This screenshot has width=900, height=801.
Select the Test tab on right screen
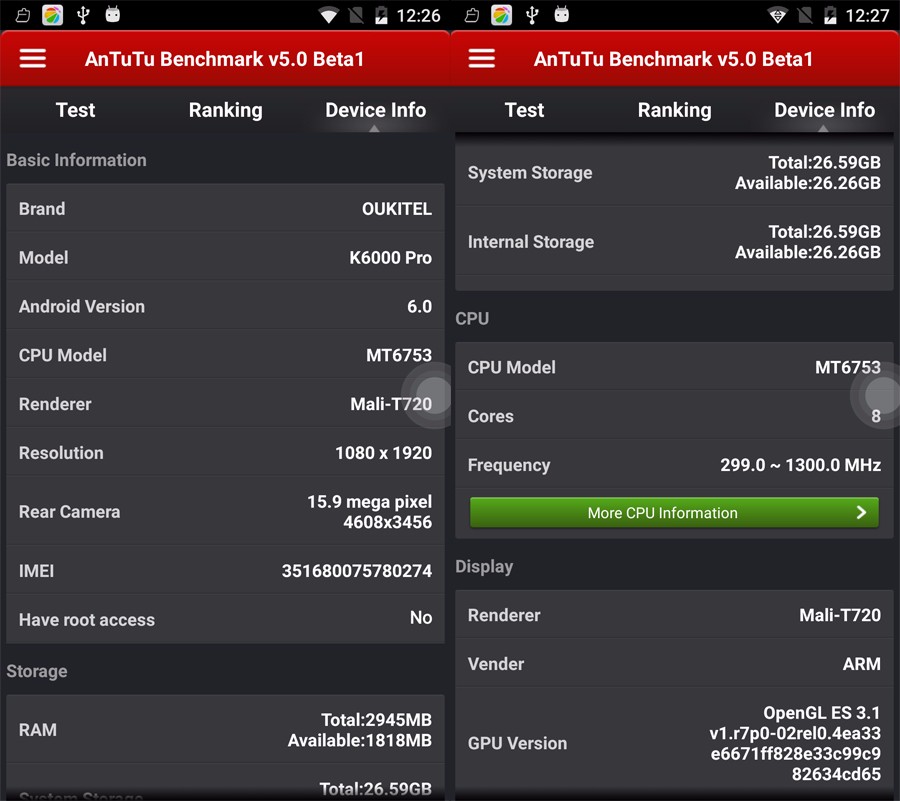[524, 110]
